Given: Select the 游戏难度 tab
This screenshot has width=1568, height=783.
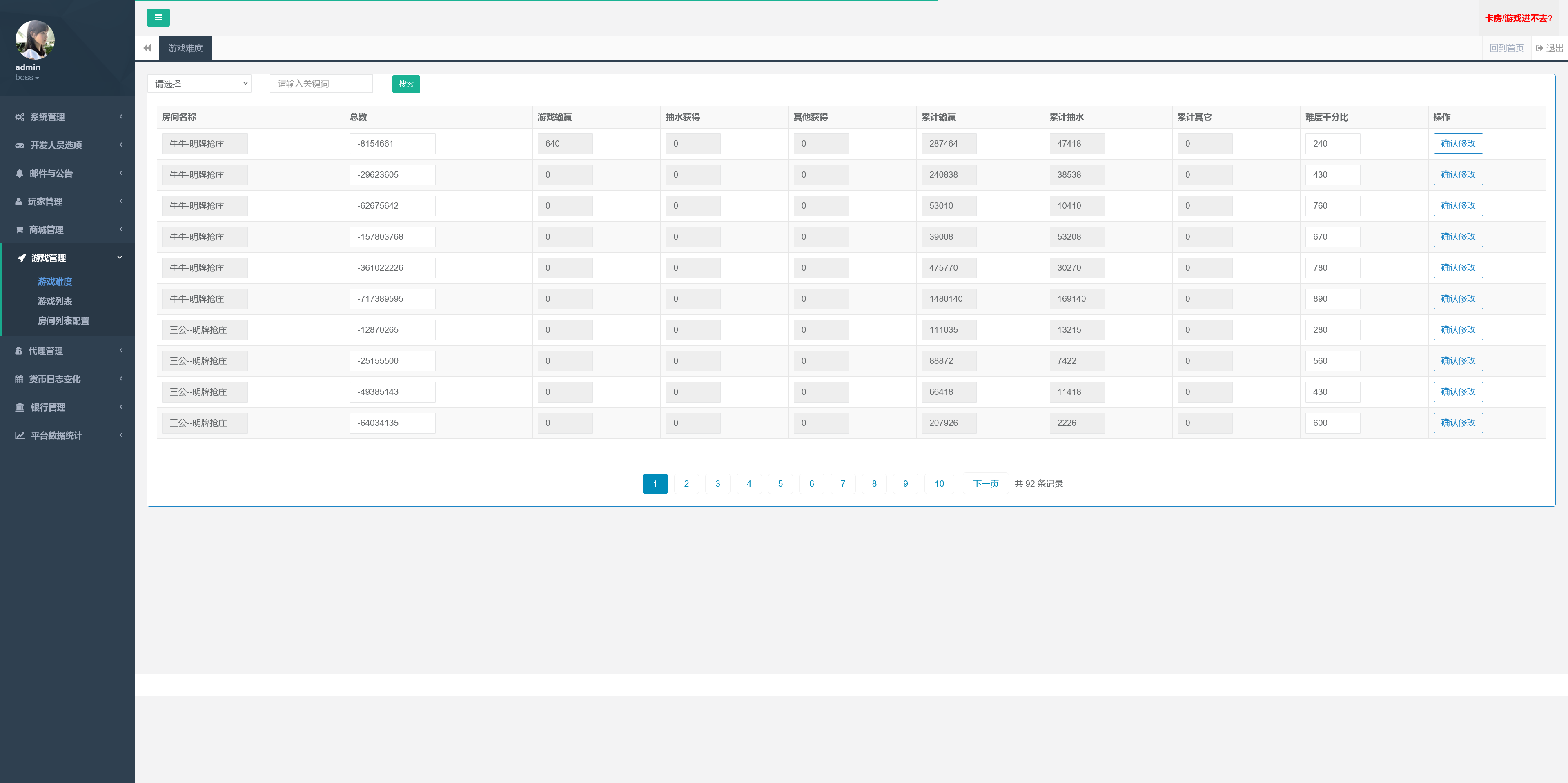Looking at the screenshot, I should [185, 48].
